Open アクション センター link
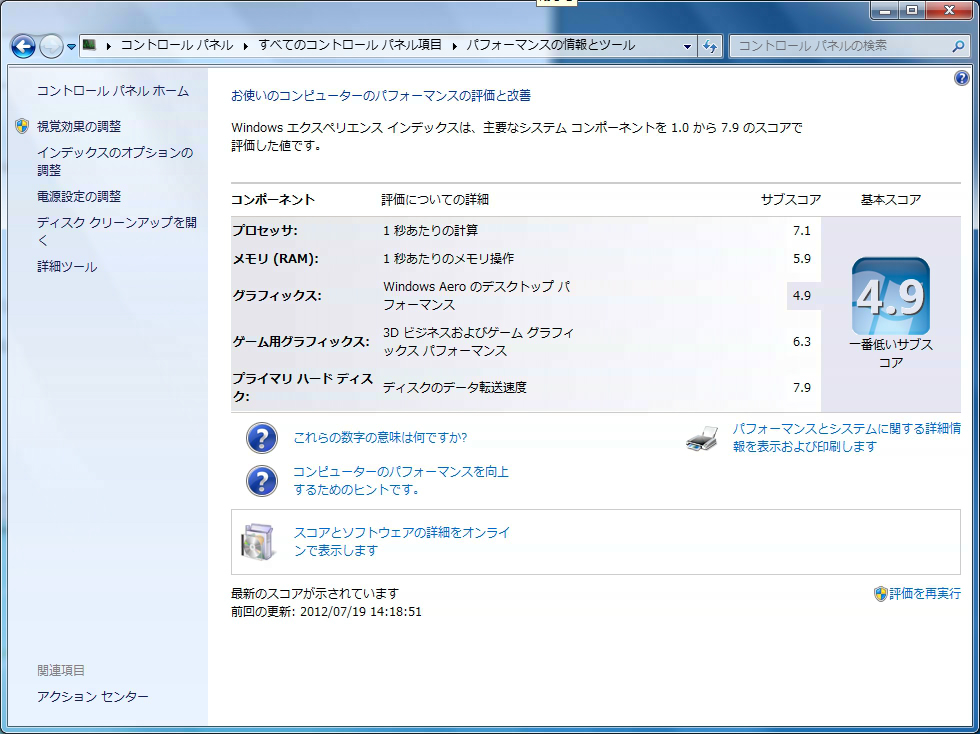Image resolution: width=980 pixels, height=734 pixels. (92, 696)
